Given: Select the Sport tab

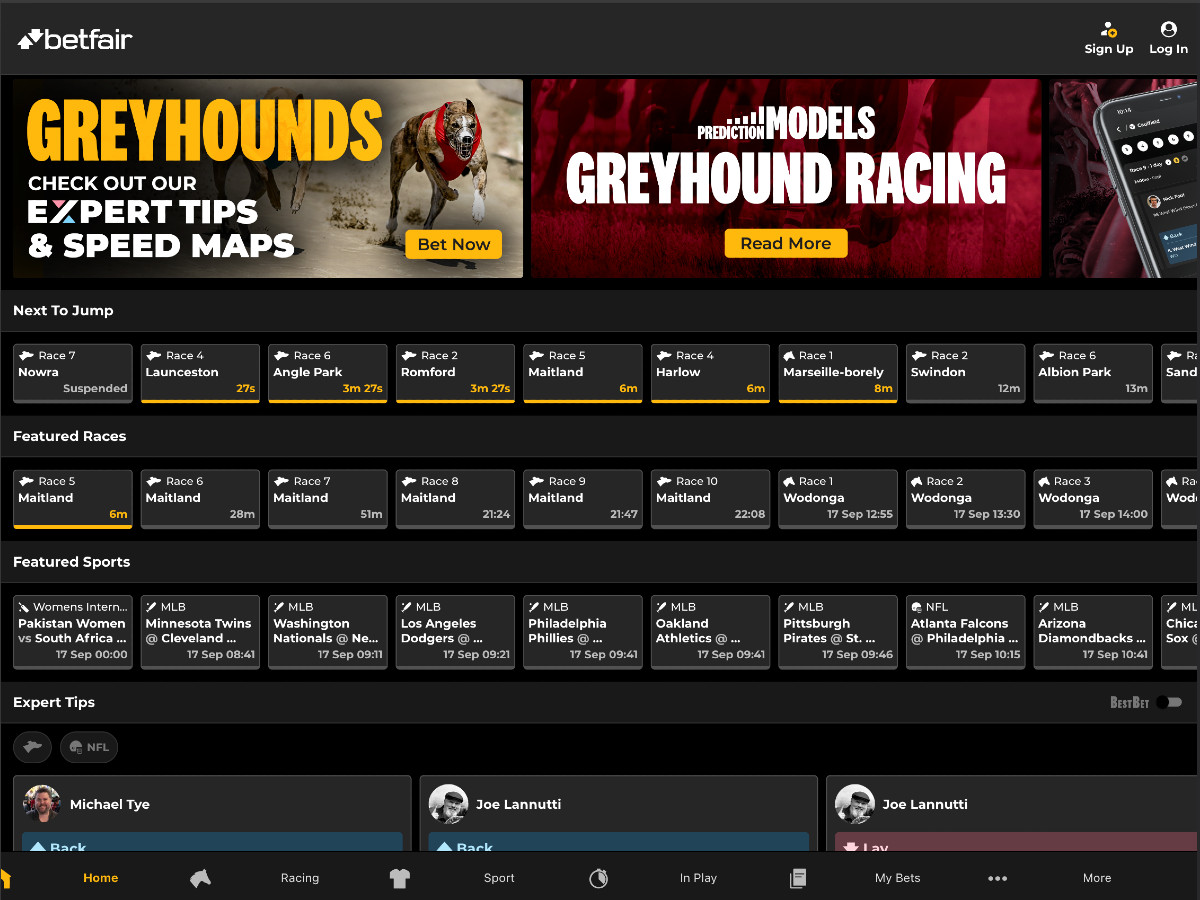Looking at the screenshot, I should pos(499,878).
